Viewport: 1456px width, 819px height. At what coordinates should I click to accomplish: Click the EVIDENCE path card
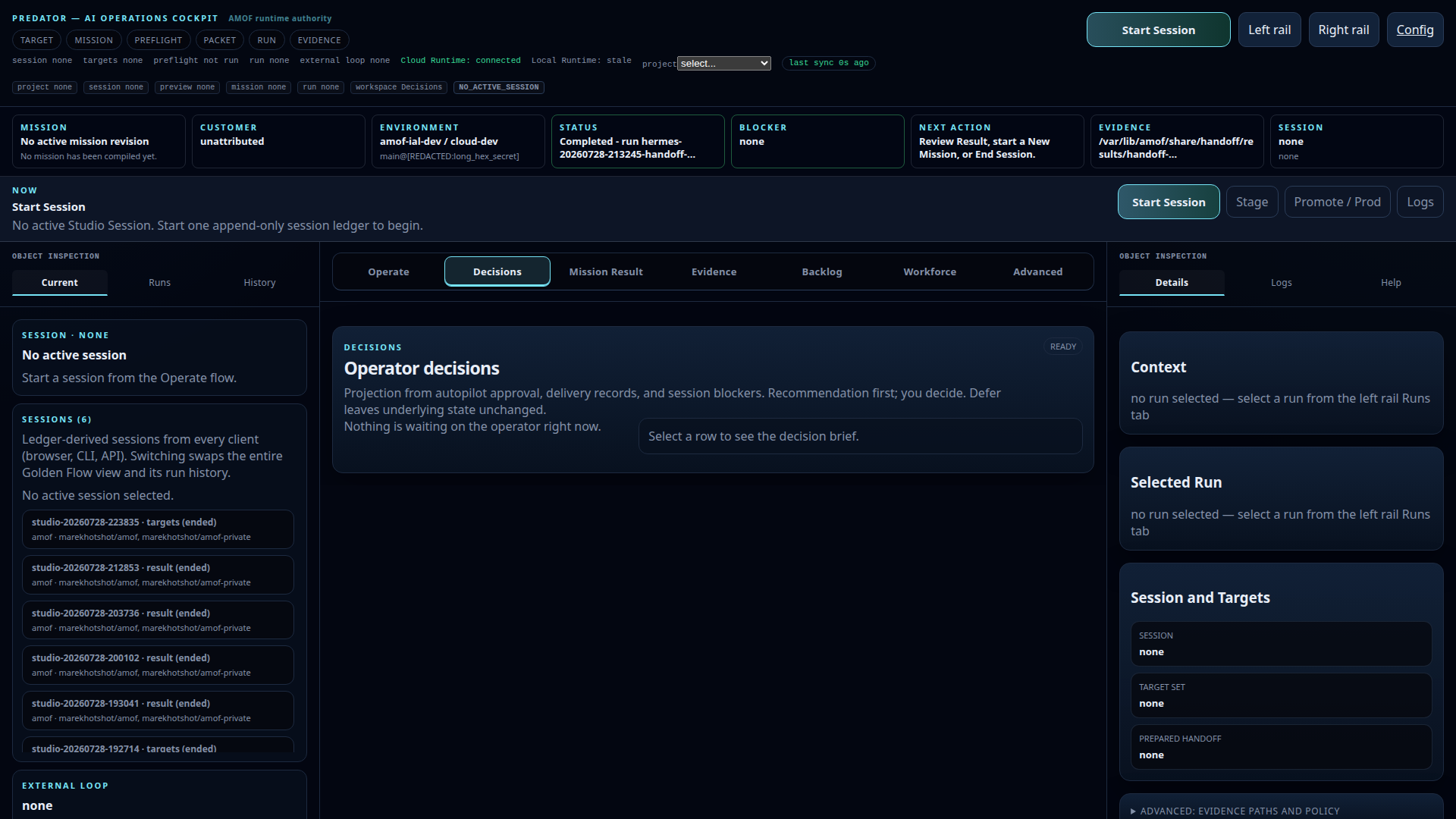(1177, 141)
